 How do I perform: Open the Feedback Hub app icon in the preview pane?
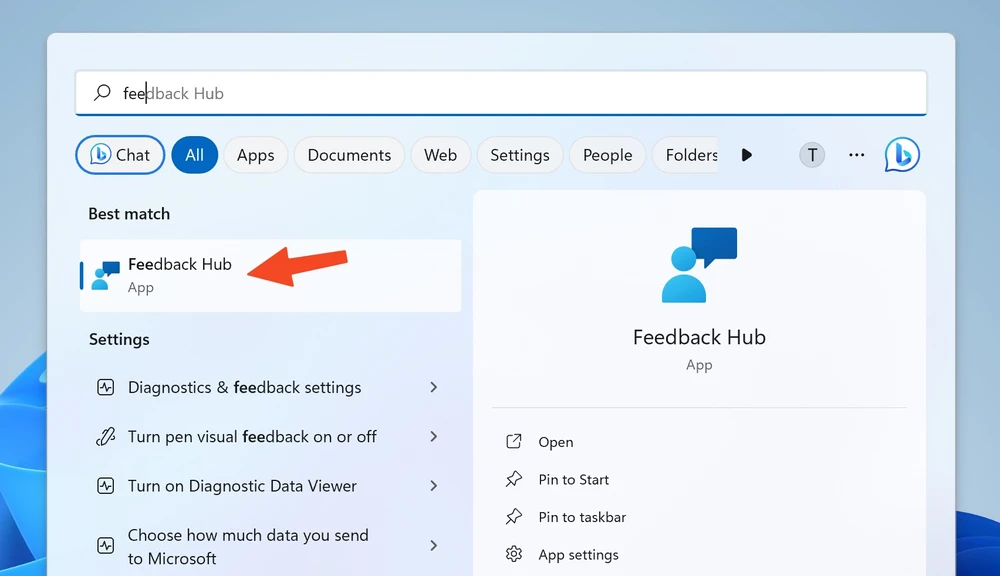699,263
